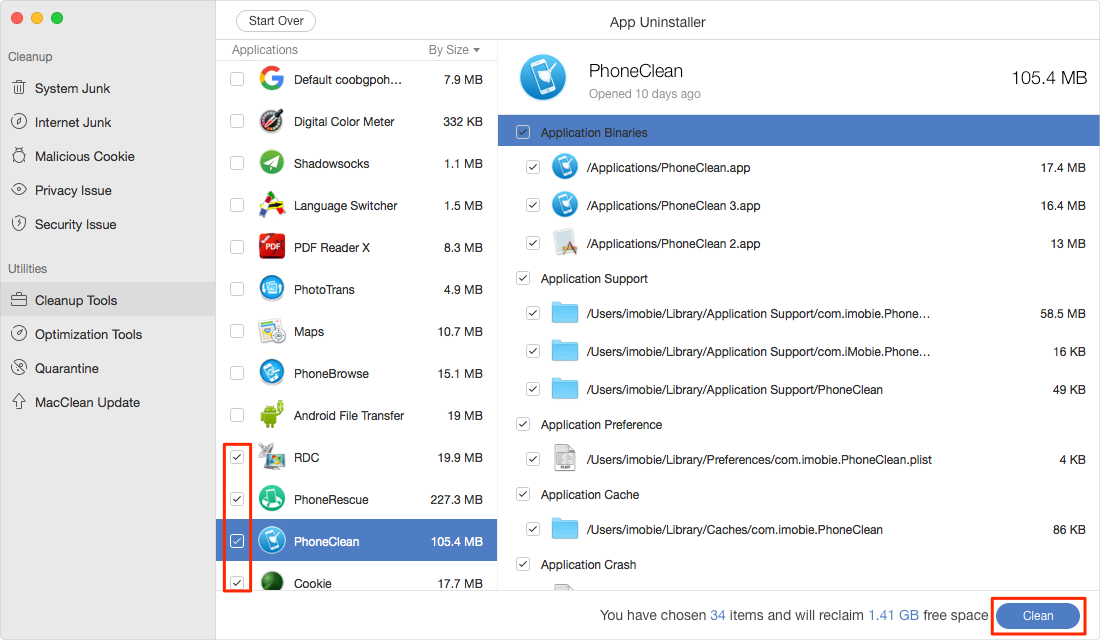This screenshot has width=1100, height=640.
Task: Click the Optimization Tools icon
Action: 19,334
